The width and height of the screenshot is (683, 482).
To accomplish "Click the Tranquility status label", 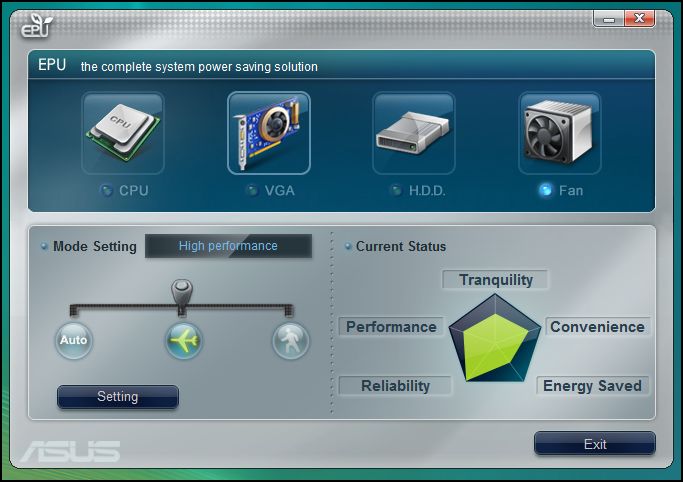I will (x=495, y=280).
